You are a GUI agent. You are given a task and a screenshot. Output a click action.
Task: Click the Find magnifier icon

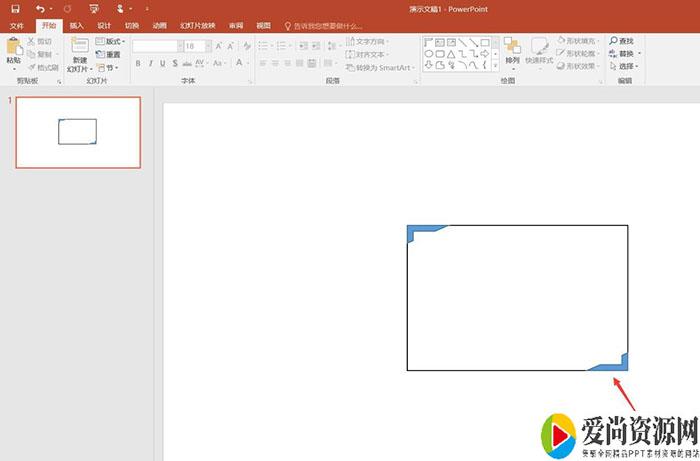614,41
